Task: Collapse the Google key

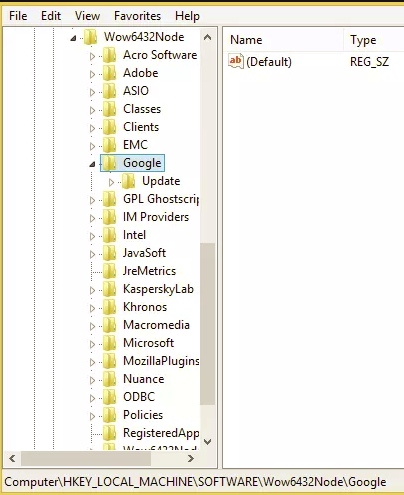Action: 92,164
